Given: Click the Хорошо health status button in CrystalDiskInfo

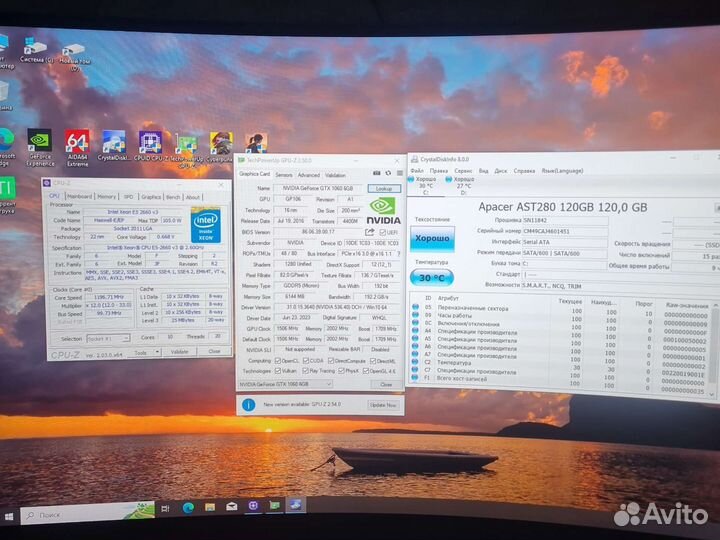Looking at the screenshot, I should [x=432, y=239].
